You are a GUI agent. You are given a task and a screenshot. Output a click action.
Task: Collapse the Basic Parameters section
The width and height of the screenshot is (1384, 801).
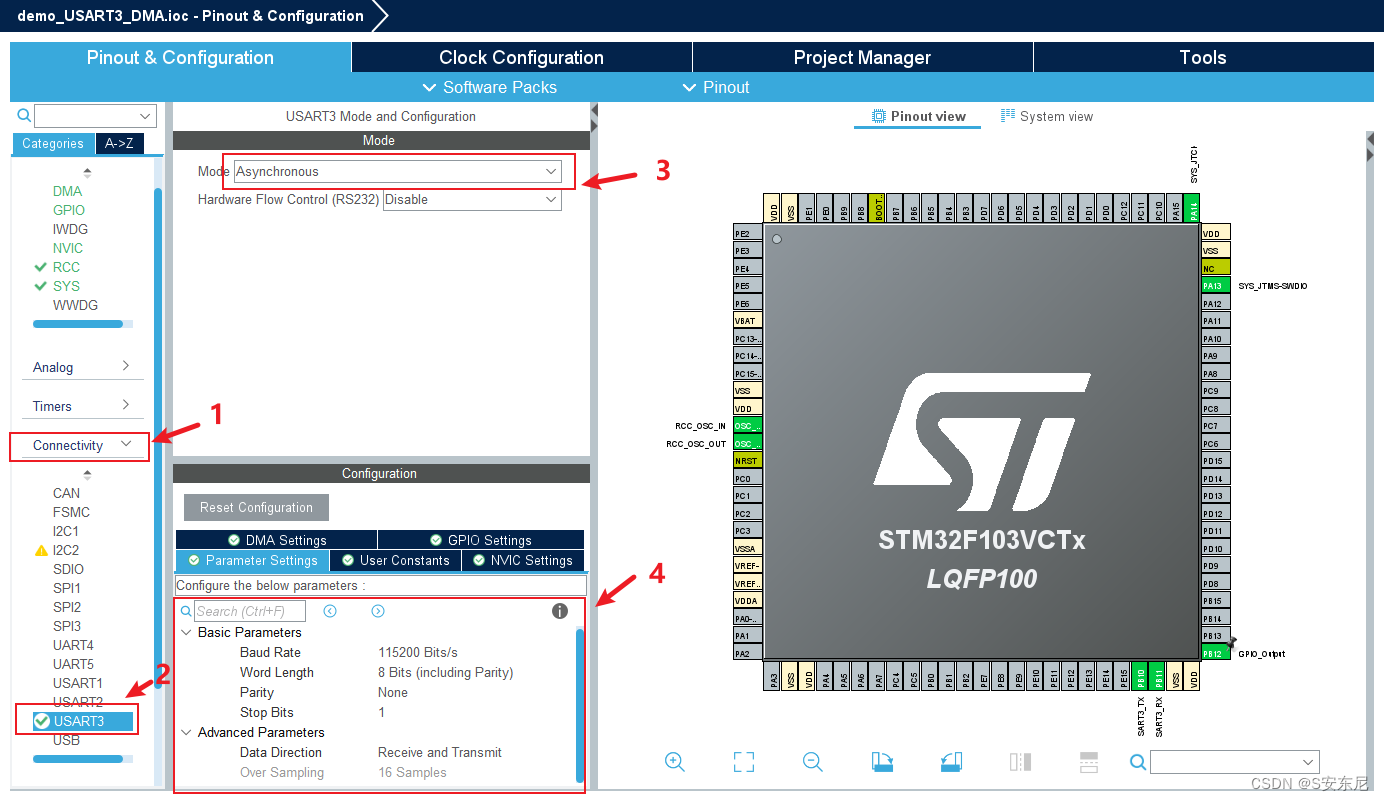(187, 632)
